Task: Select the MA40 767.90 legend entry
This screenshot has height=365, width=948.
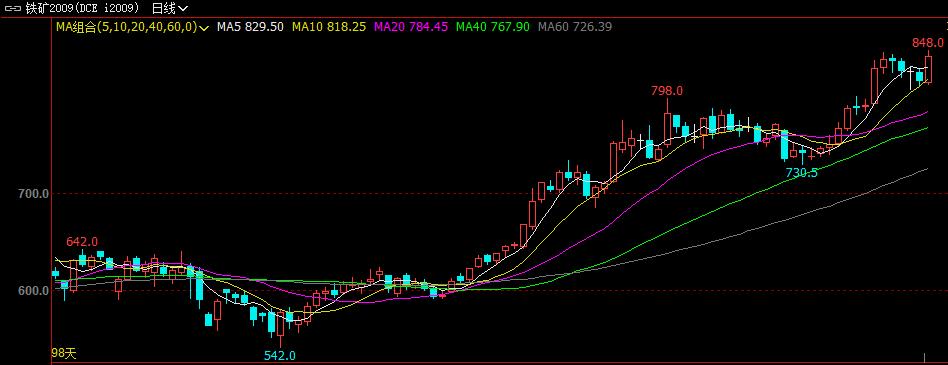Action: click(493, 27)
